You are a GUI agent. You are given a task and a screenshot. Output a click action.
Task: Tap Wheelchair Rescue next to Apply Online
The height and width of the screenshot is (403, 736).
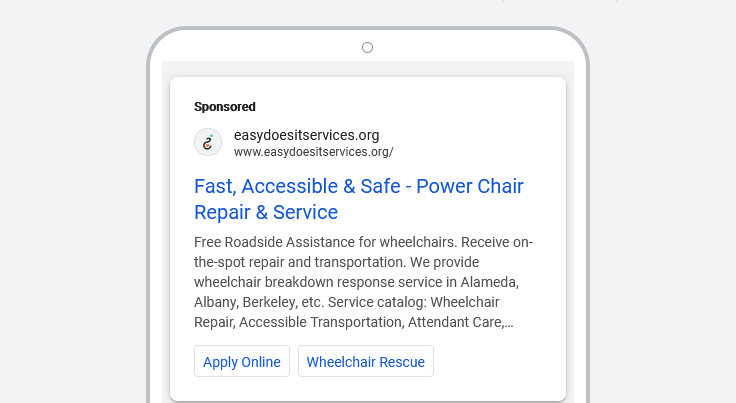[366, 362]
